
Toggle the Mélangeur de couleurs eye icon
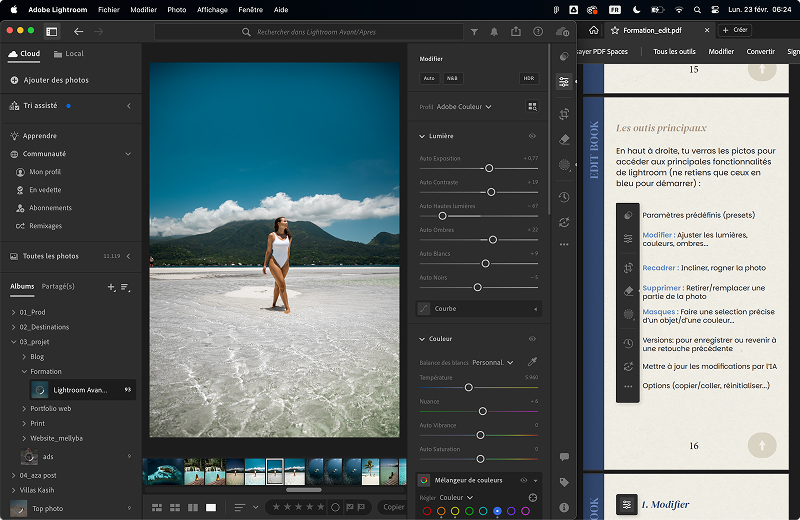[x=523, y=480]
